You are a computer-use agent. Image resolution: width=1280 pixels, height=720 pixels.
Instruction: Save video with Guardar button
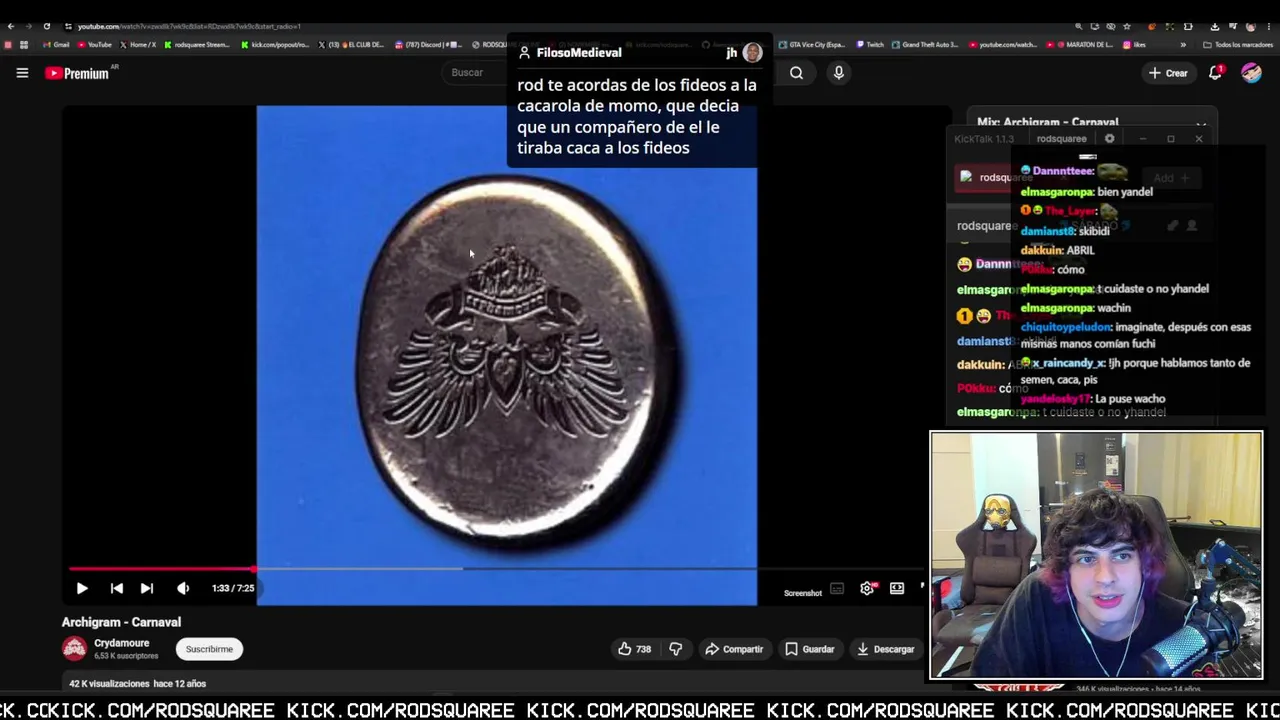tap(810, 649)
